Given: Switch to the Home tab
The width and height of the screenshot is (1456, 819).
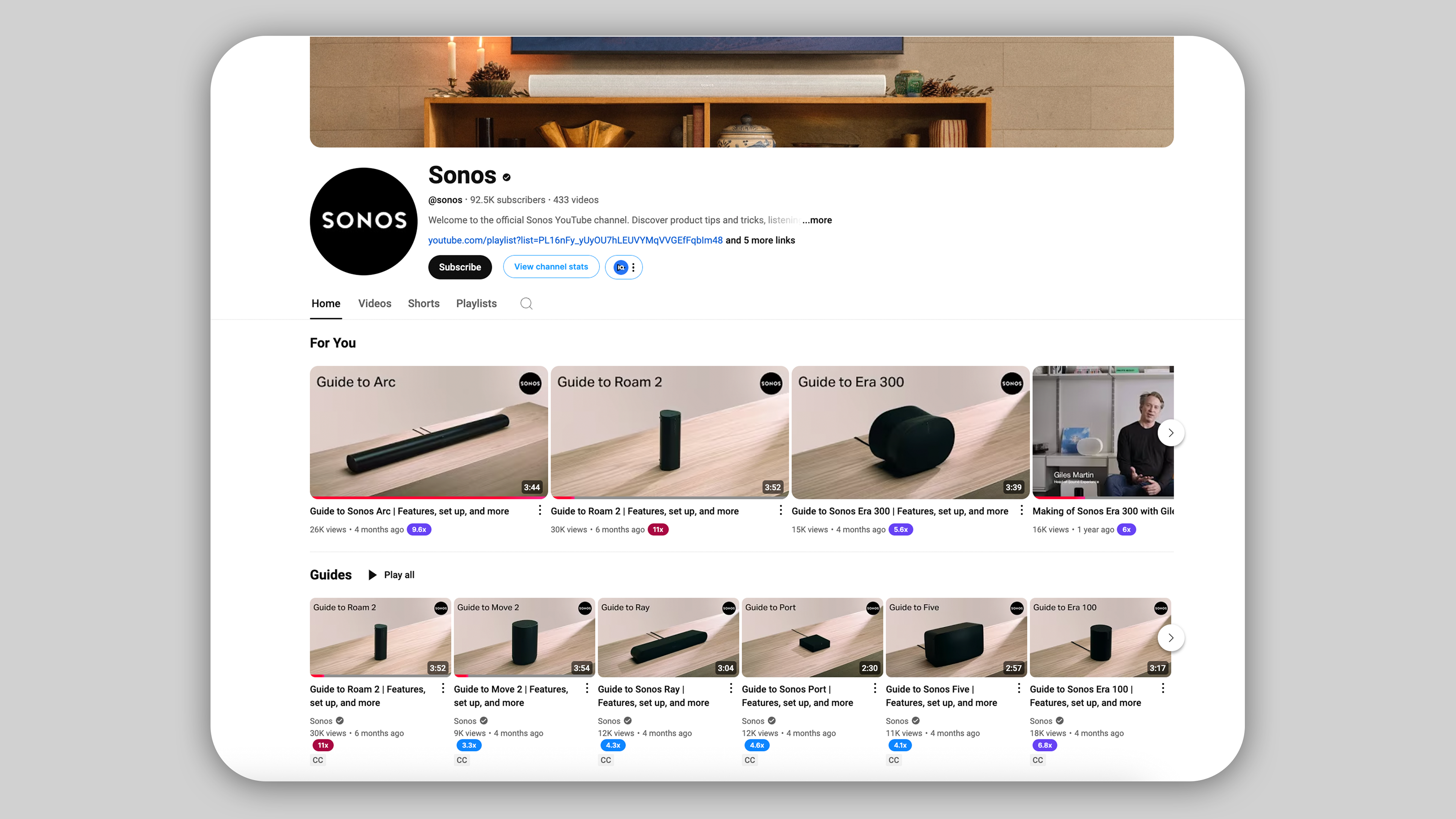Looking at the screenshot, I should (326, 303).
